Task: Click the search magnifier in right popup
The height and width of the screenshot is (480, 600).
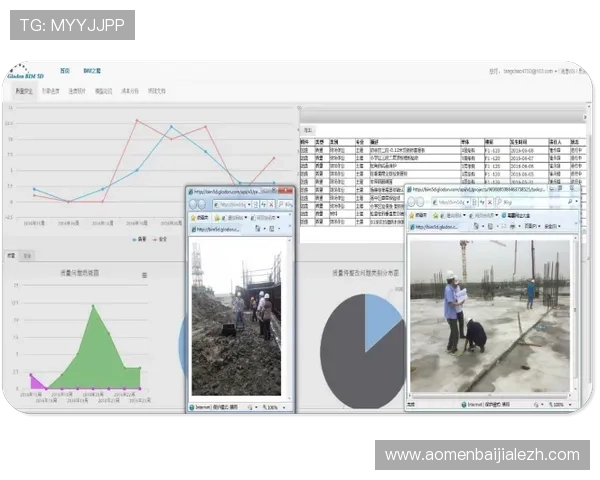Action: (x=570, y=202)
